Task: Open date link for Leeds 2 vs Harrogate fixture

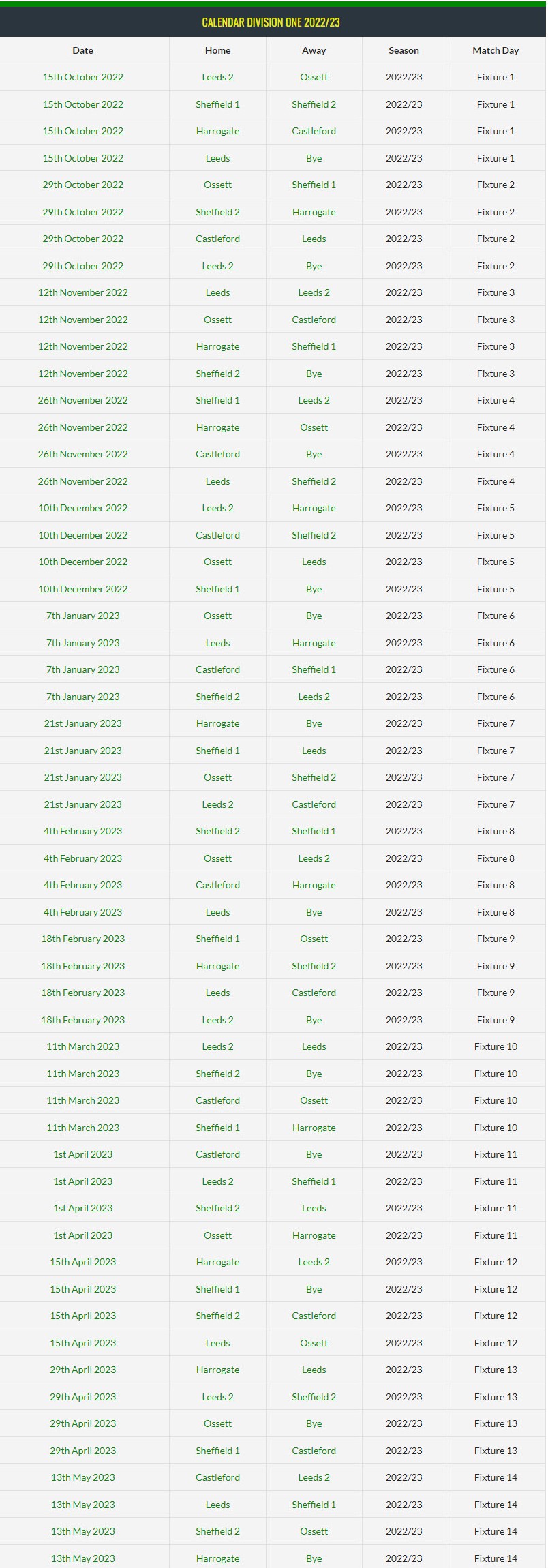Action: [82, 508]
